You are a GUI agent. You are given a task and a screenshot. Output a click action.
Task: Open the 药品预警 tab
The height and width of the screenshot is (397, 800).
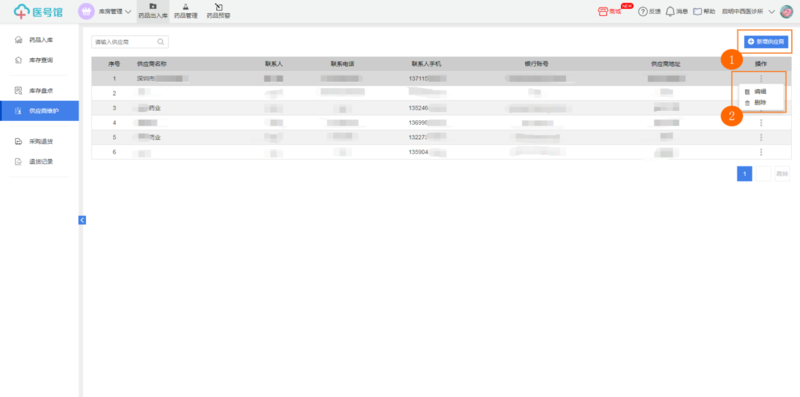pos(218,11)
